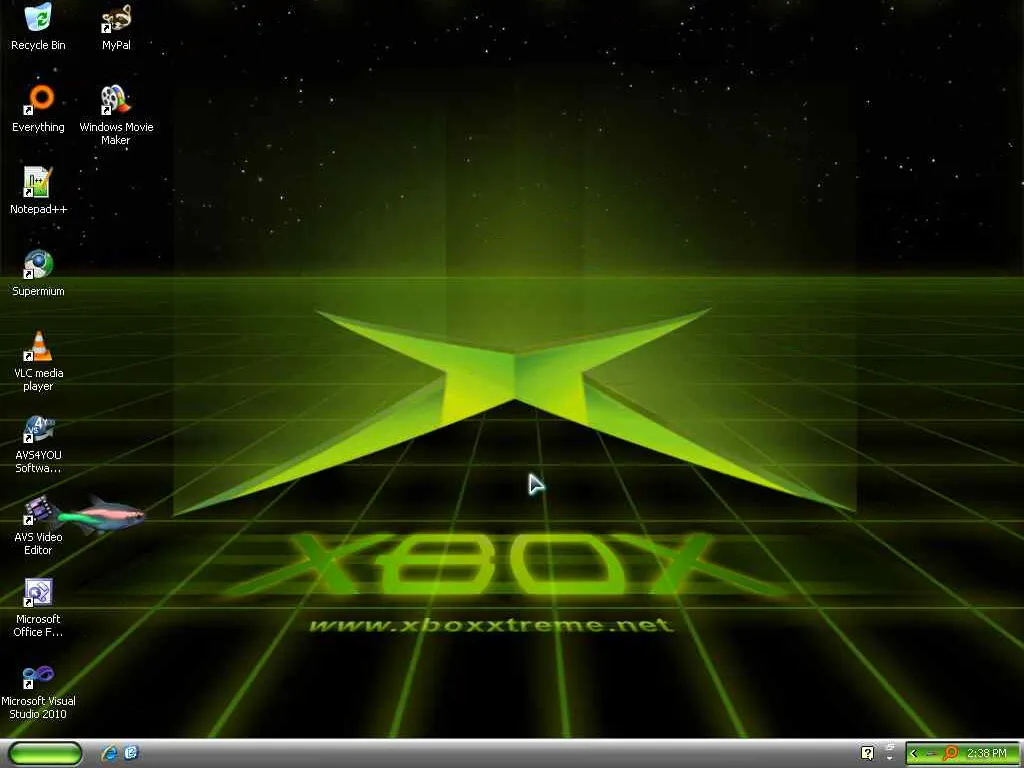1024x768 pixels.
Task: Select the Notepad++ desktop shortcut
Action: coord(38,191)
